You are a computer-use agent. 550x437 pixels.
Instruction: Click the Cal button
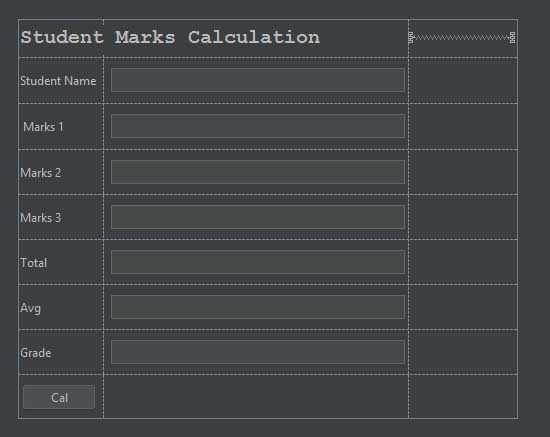pos(59,397)
